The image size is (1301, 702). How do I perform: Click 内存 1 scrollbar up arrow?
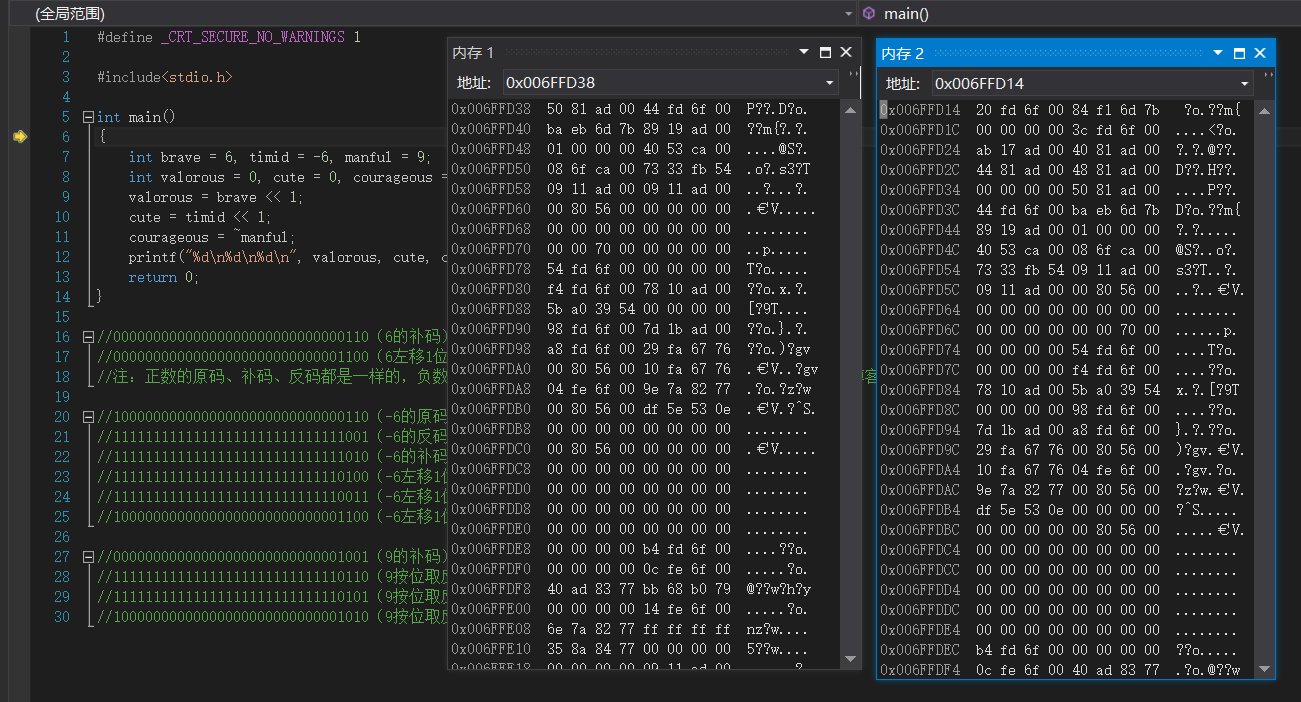coord(851,108)
